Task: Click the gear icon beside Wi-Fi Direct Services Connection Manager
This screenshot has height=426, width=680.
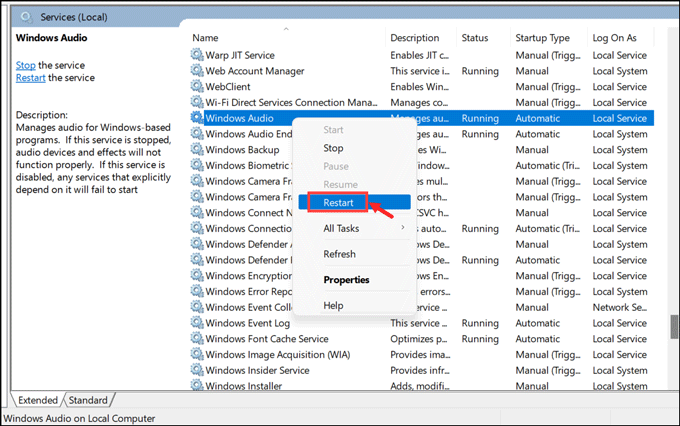Action: [197, 102]
